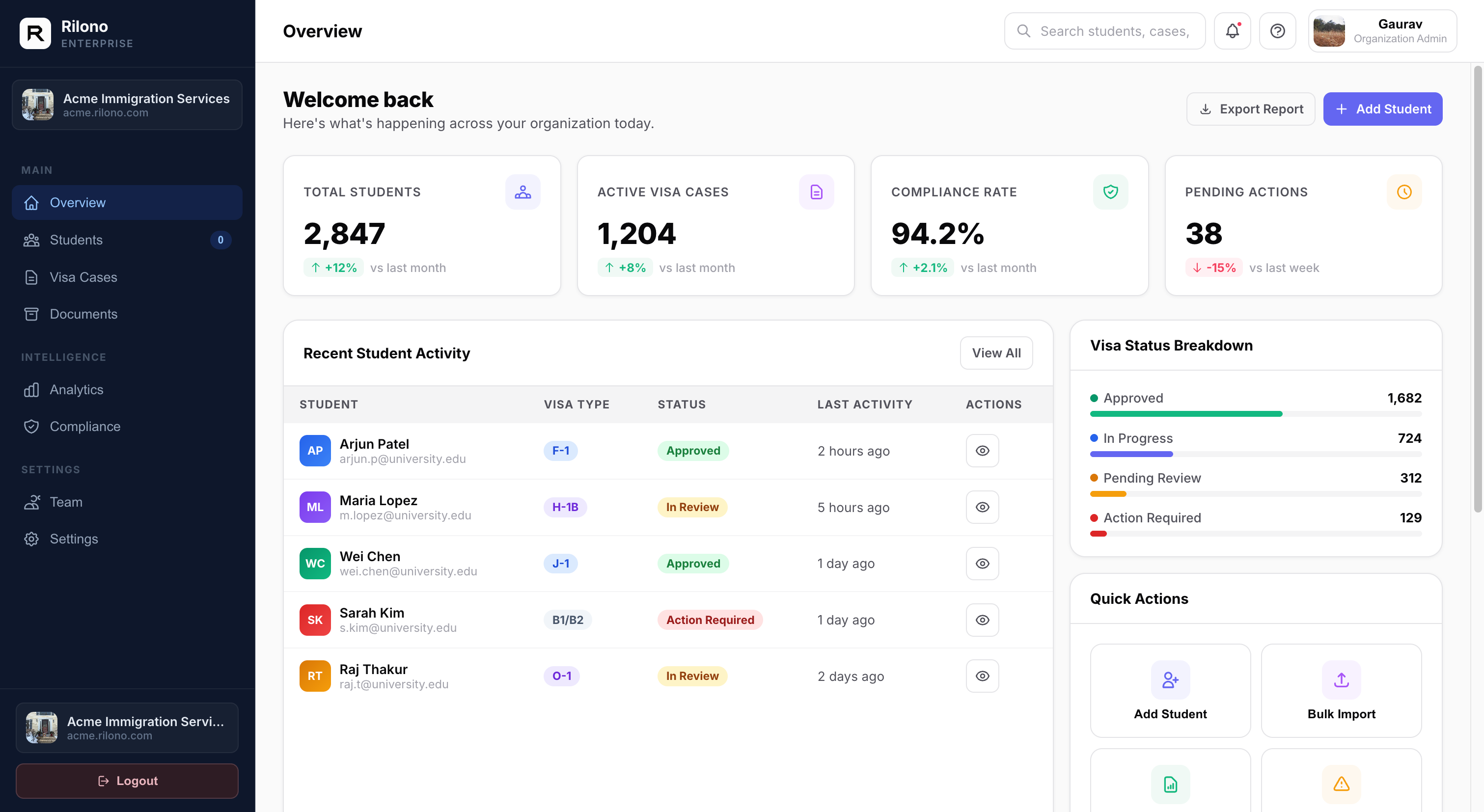Click Gaurav's profile picture
This screenshot has width=1484, height=812.
click(x=1329, y=31)
